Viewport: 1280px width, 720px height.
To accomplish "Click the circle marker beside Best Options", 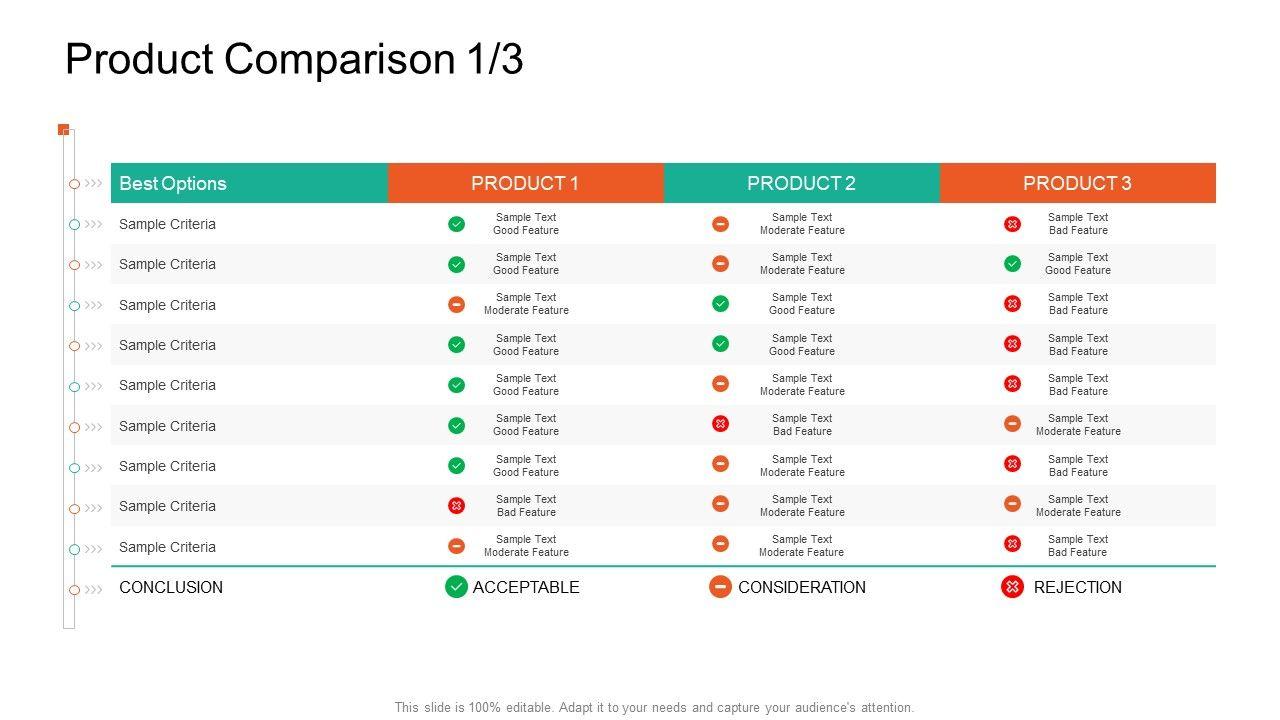I will click(x=74, y=184).
